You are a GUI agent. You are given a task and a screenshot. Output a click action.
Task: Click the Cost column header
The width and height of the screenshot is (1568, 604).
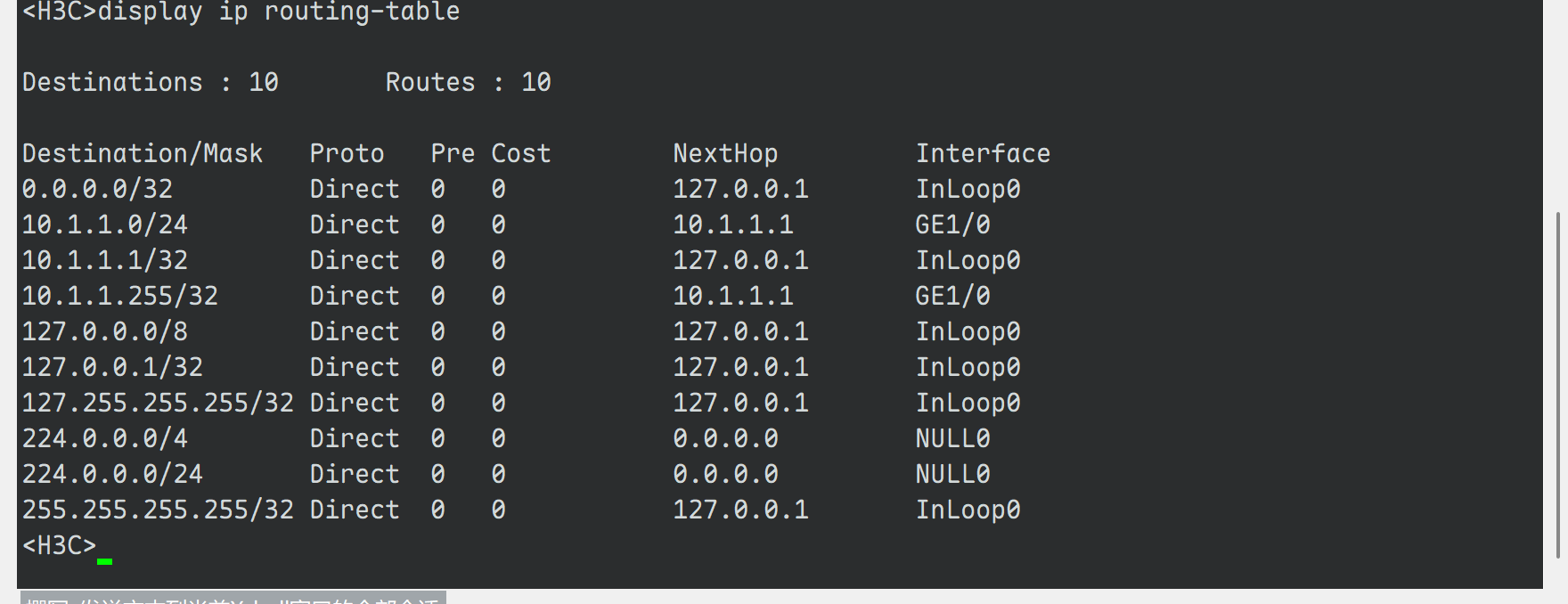[x=521, y=153]
